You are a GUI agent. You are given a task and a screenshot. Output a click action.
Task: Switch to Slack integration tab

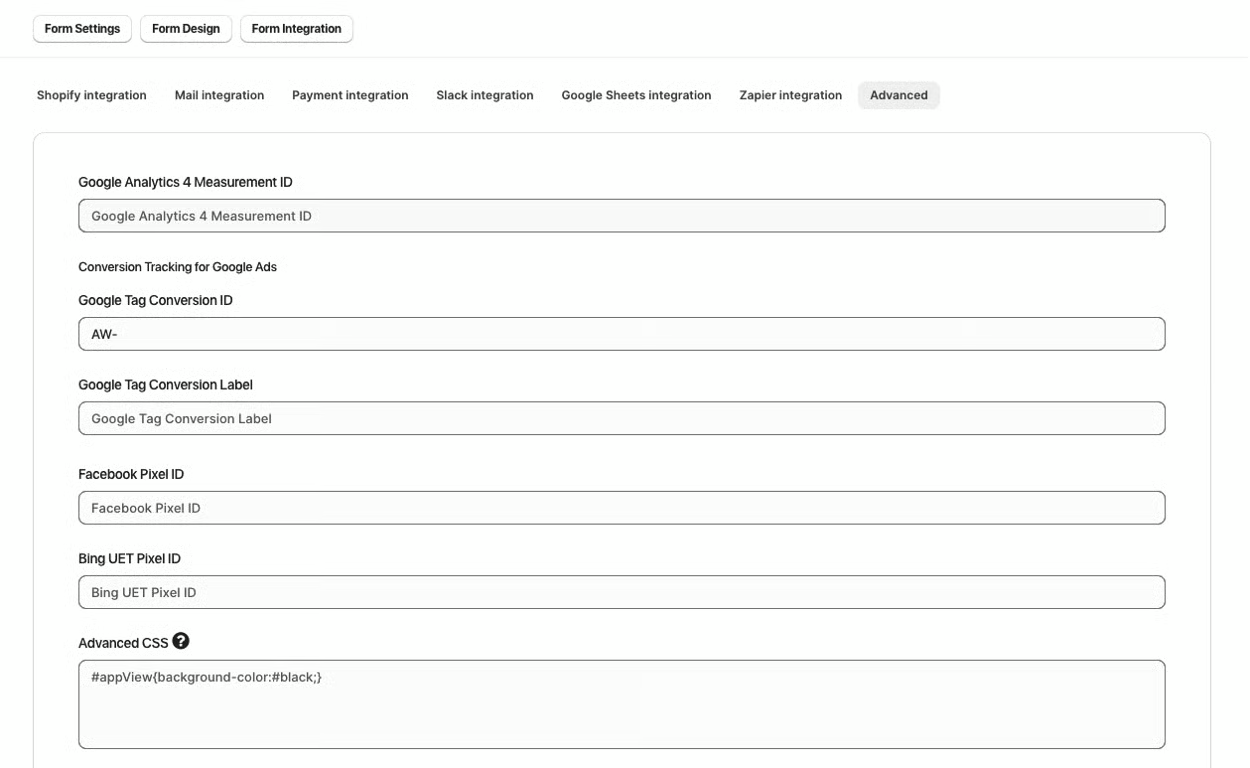[485, 95]
